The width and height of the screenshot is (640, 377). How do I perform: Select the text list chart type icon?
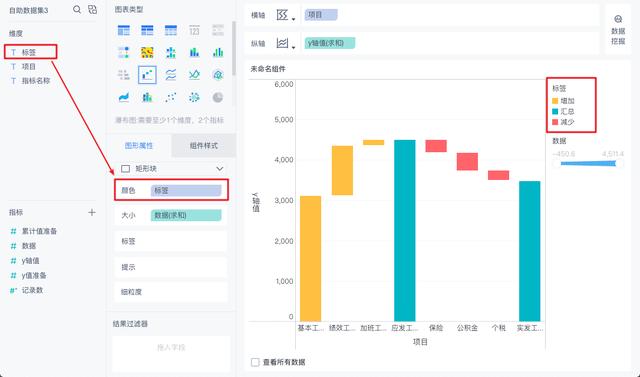point(124,75)
